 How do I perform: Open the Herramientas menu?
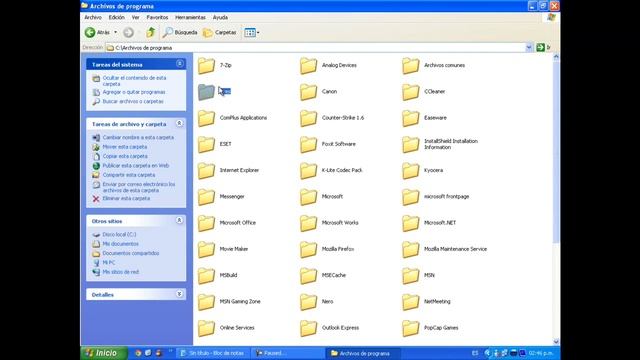(190, 18)
